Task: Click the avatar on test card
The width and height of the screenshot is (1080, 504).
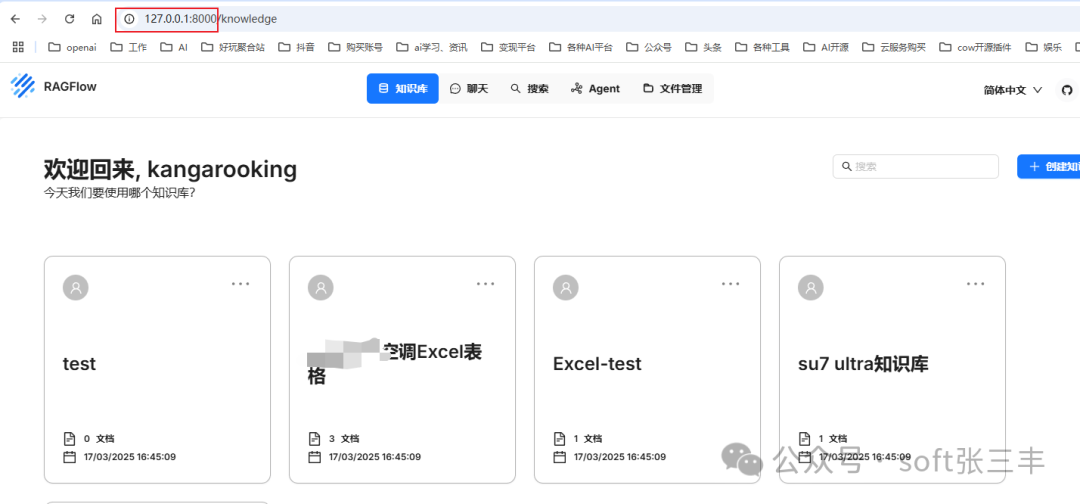Action: click(x=76, y=288)
